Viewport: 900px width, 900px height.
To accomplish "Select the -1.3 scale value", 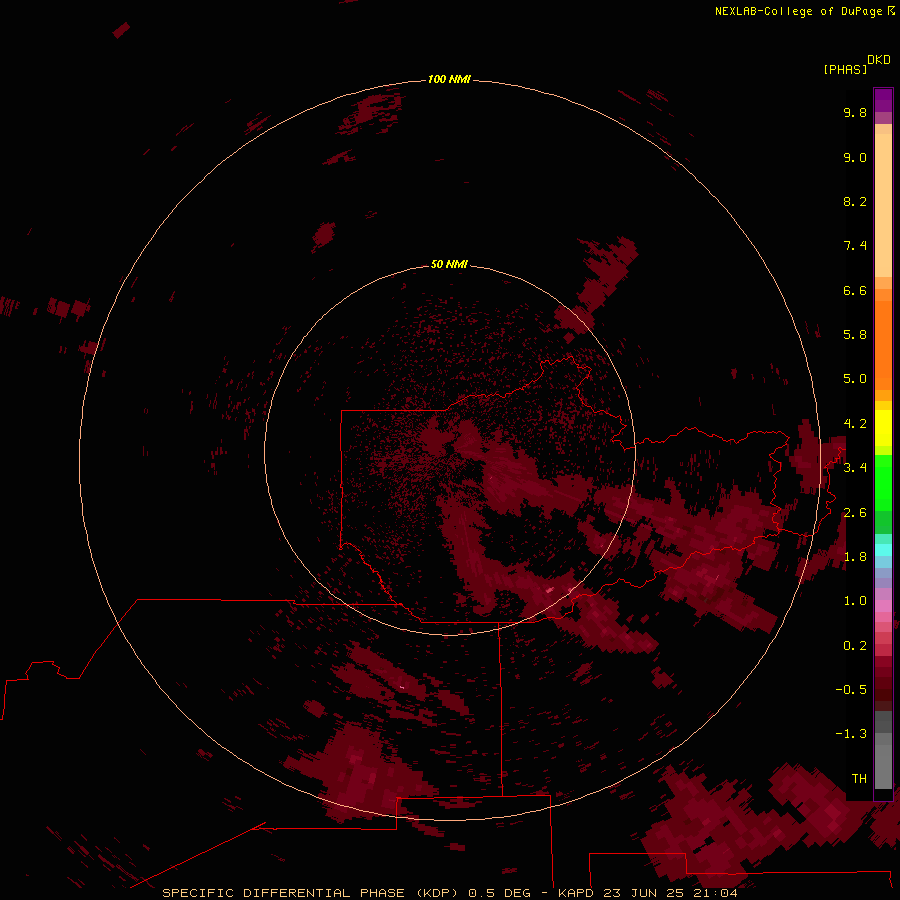I will (851, 734).
